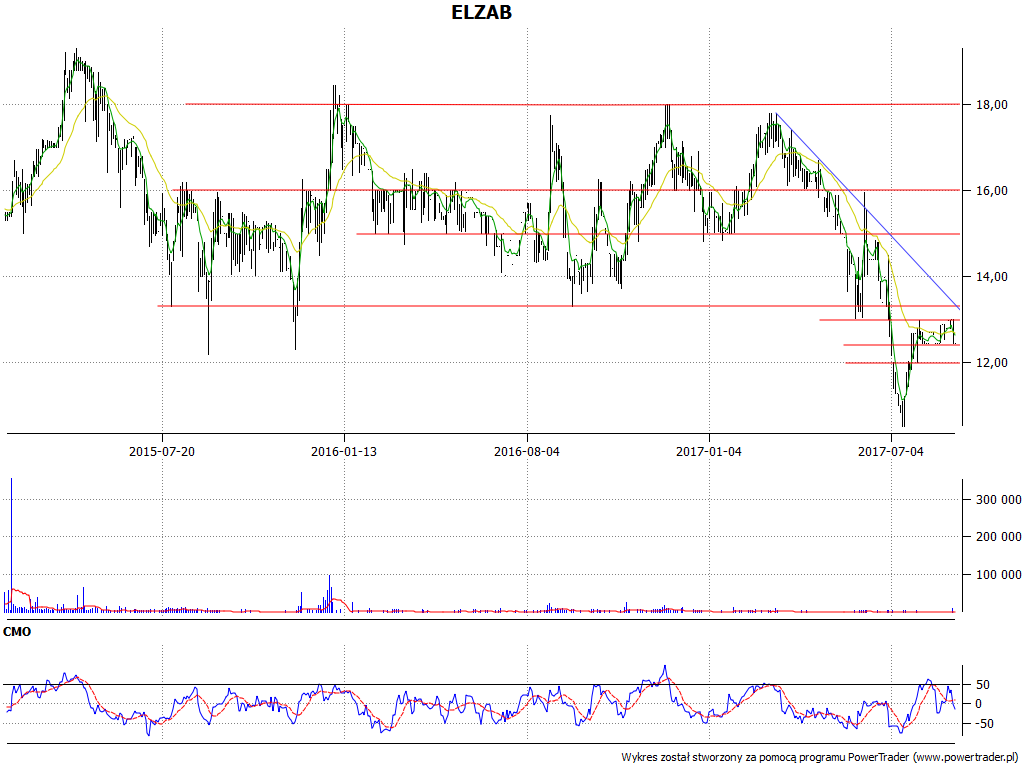Click the 2016-08-04 date label
Viewport: 1024px width, 768px height.
tap(526, 451)
